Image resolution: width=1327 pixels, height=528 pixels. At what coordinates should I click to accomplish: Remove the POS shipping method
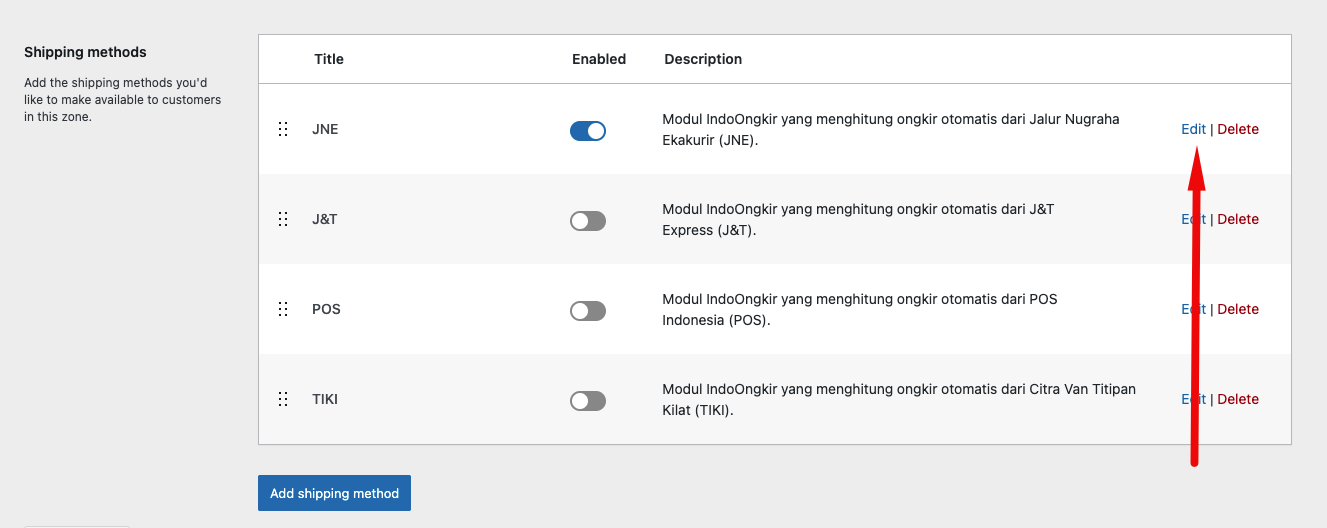(x=1238, y=309)
